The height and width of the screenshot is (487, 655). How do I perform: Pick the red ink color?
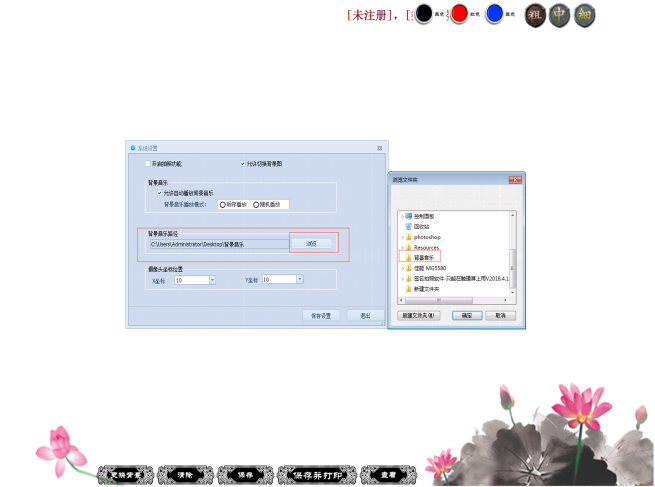coord(459,14)
